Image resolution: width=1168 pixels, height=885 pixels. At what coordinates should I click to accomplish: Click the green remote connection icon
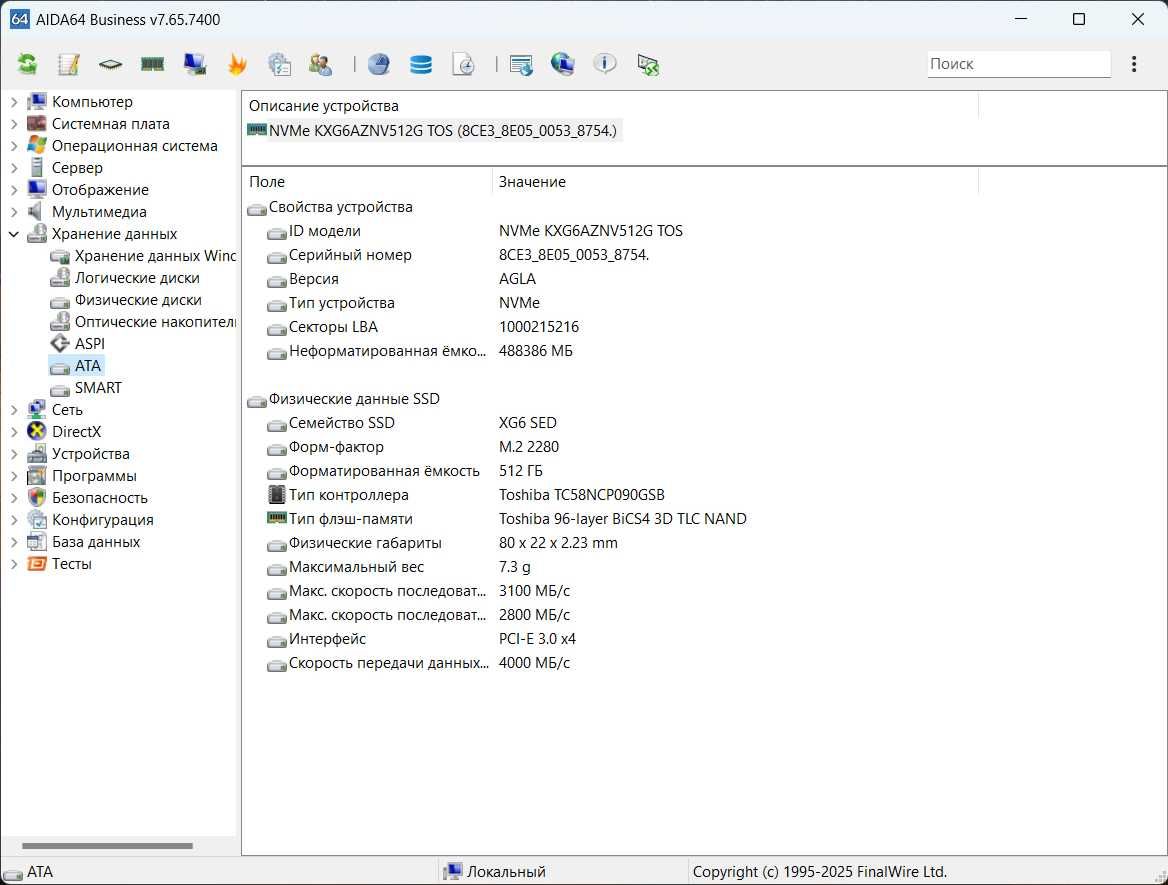pos(648,65)
